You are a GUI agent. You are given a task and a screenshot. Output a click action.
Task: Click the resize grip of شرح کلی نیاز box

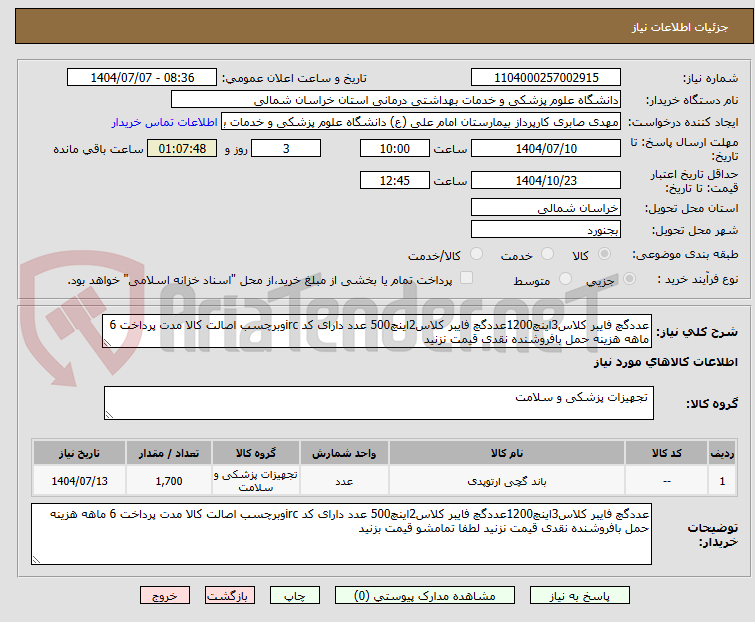[x=107, y=343]
